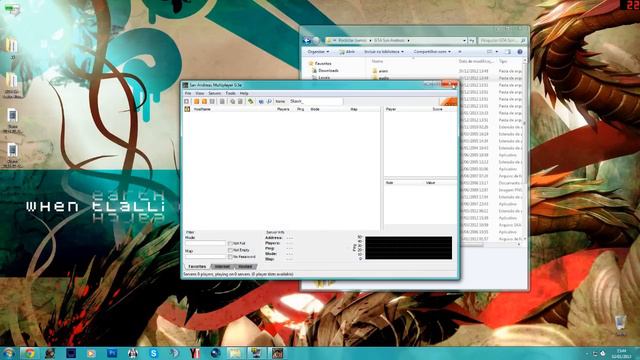Viewport: 640px width, 360px height.
Task: Click the green tag icon in SAMP toolbar
Action: coord(251,101)
